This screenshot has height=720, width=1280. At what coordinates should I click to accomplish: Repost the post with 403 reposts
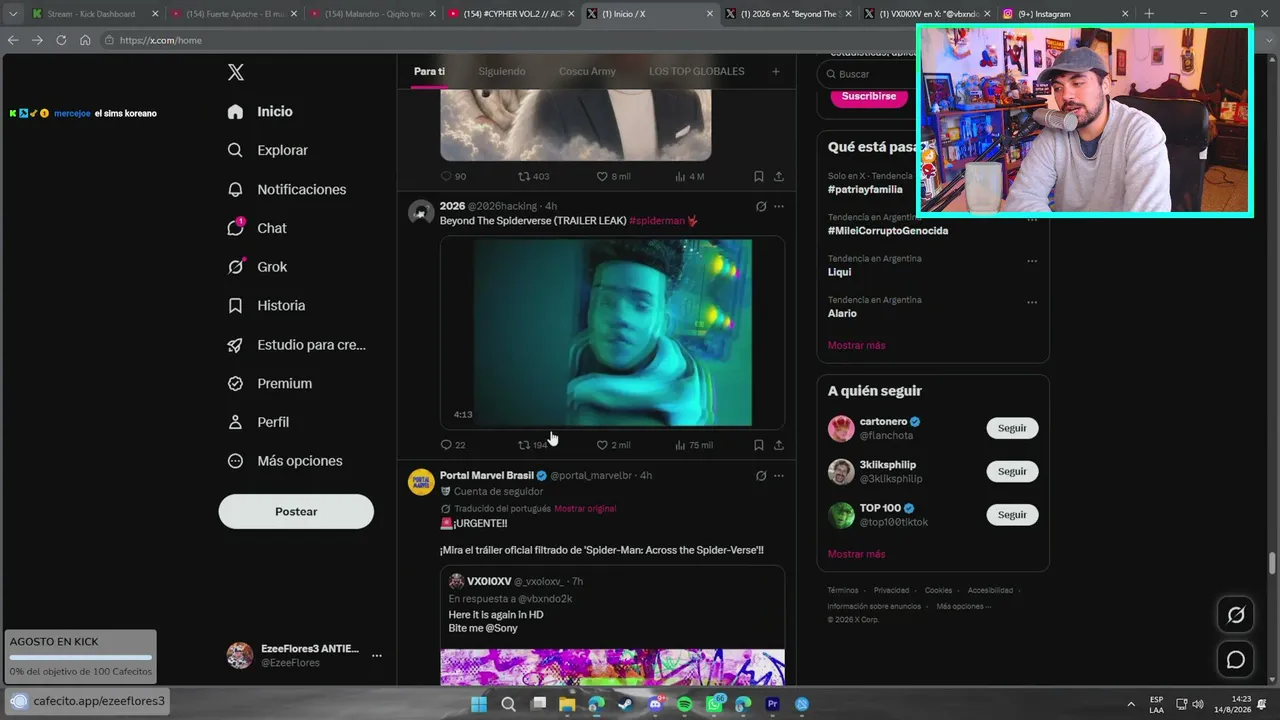pos(533,176)
